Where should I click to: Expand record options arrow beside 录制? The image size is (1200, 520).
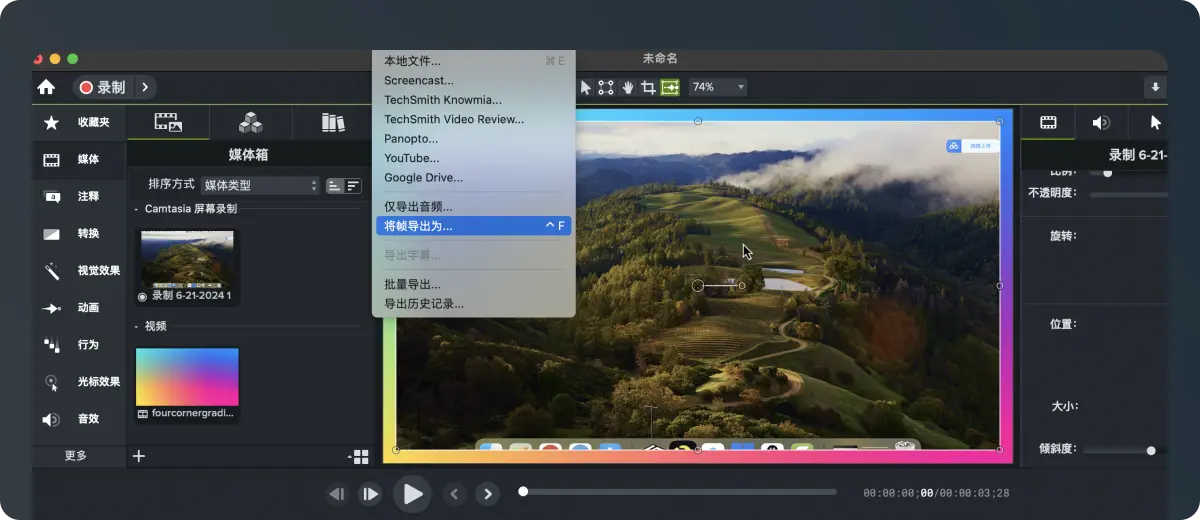145,87
